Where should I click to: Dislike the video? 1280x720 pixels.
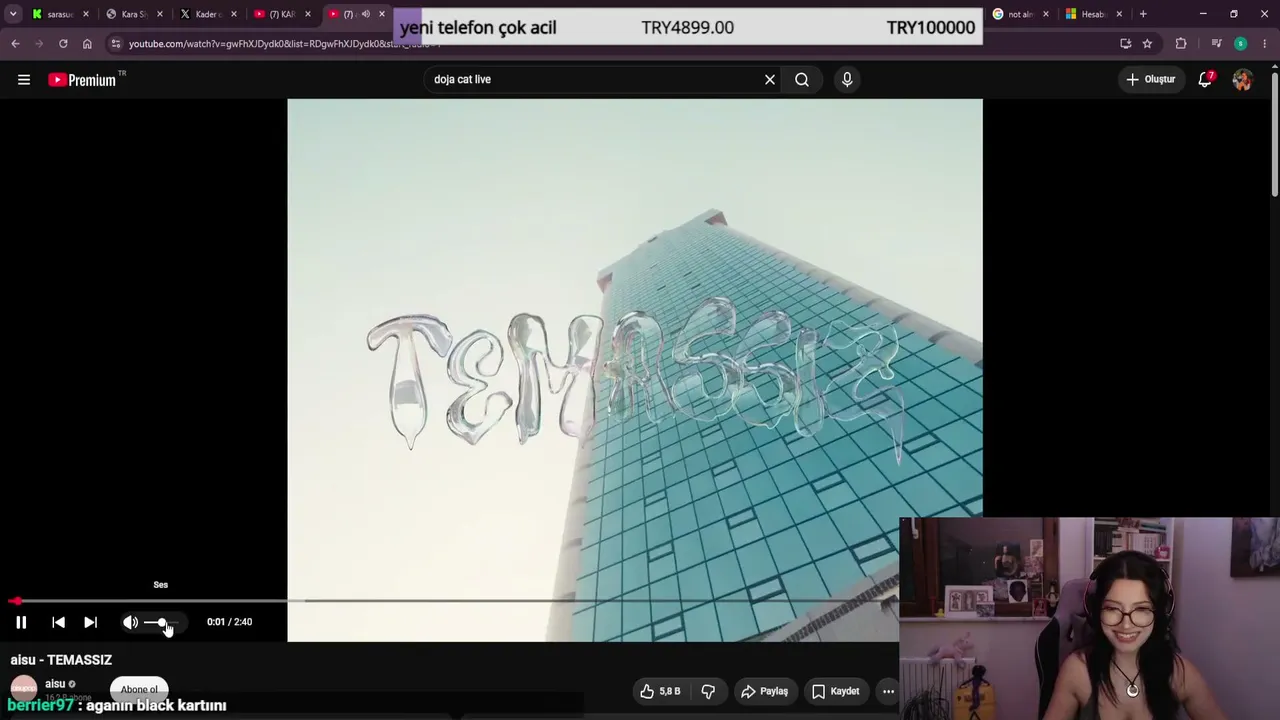(708, 691)
